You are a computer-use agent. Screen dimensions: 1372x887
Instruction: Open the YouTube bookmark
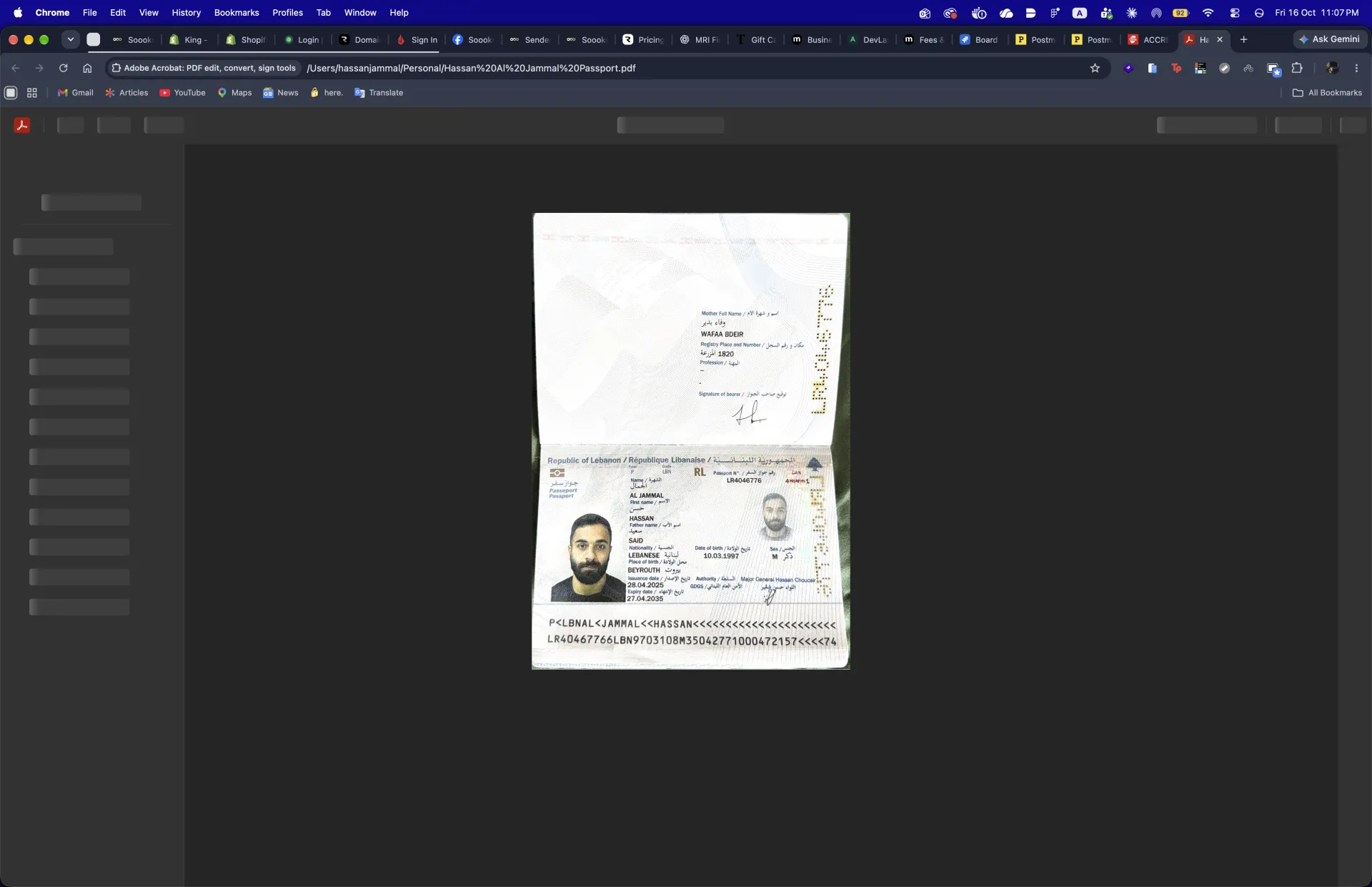pos(182,92)
